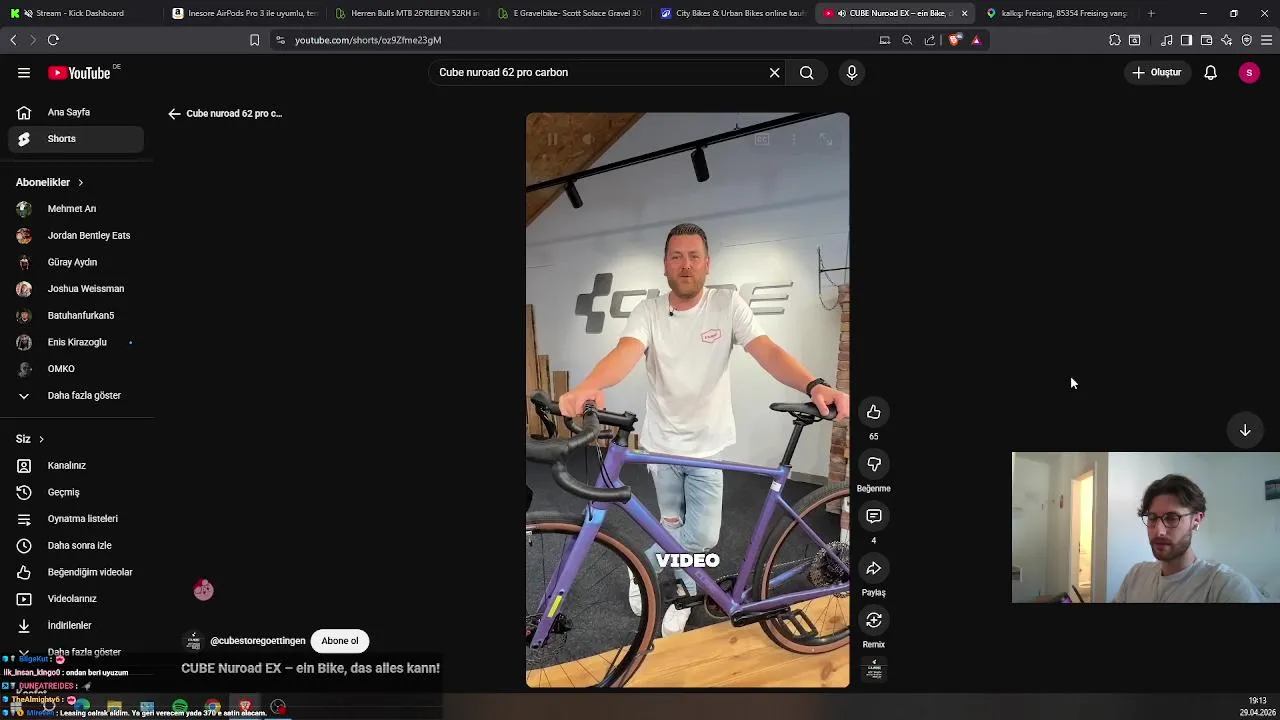Image resolution: width=1280 pixels, height=720 pixels.
Task: Switch to the Insoore AirPods Pro 3 tab
Action: click(x=244, y=13)
